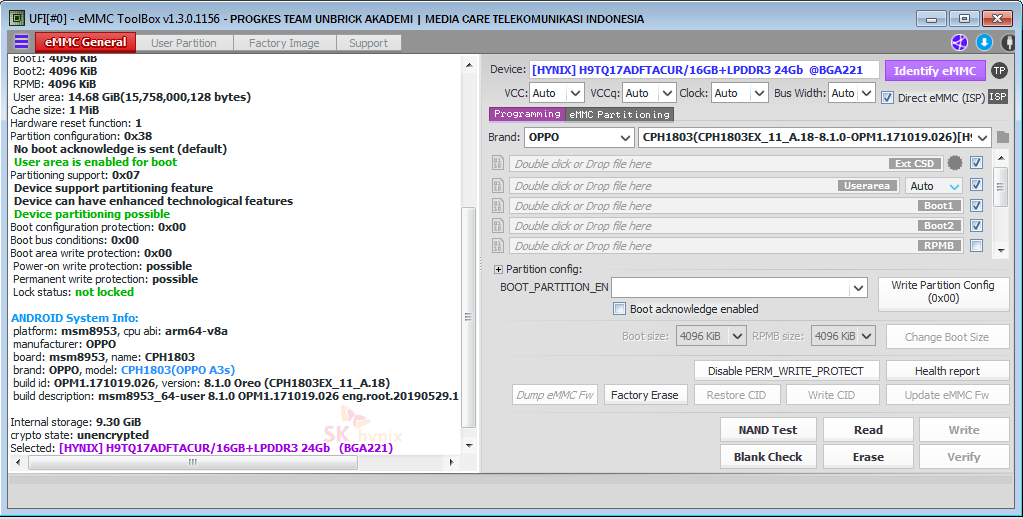Click binary file icon of Ext CSD row
The image size is (1023, 519).
click(498, 163)
